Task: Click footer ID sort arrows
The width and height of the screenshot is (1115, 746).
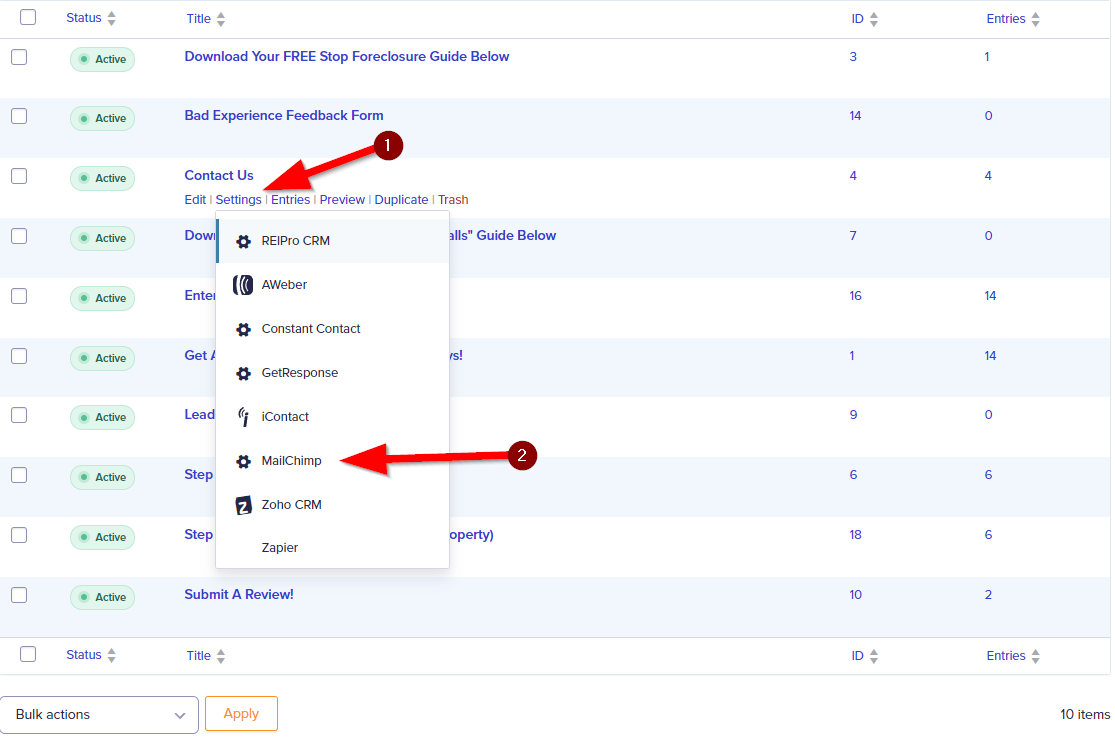Action: pyautogui.click(x=874, y=656)
